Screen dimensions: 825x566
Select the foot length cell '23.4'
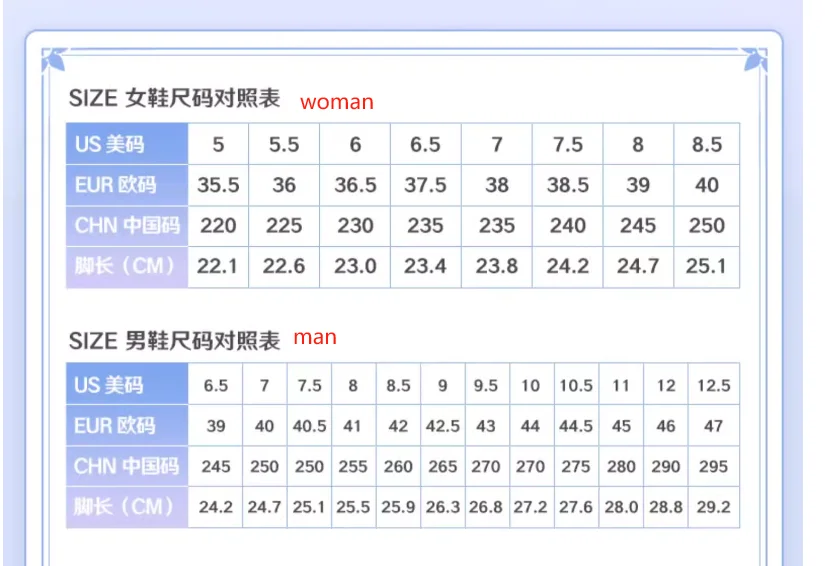426,267
